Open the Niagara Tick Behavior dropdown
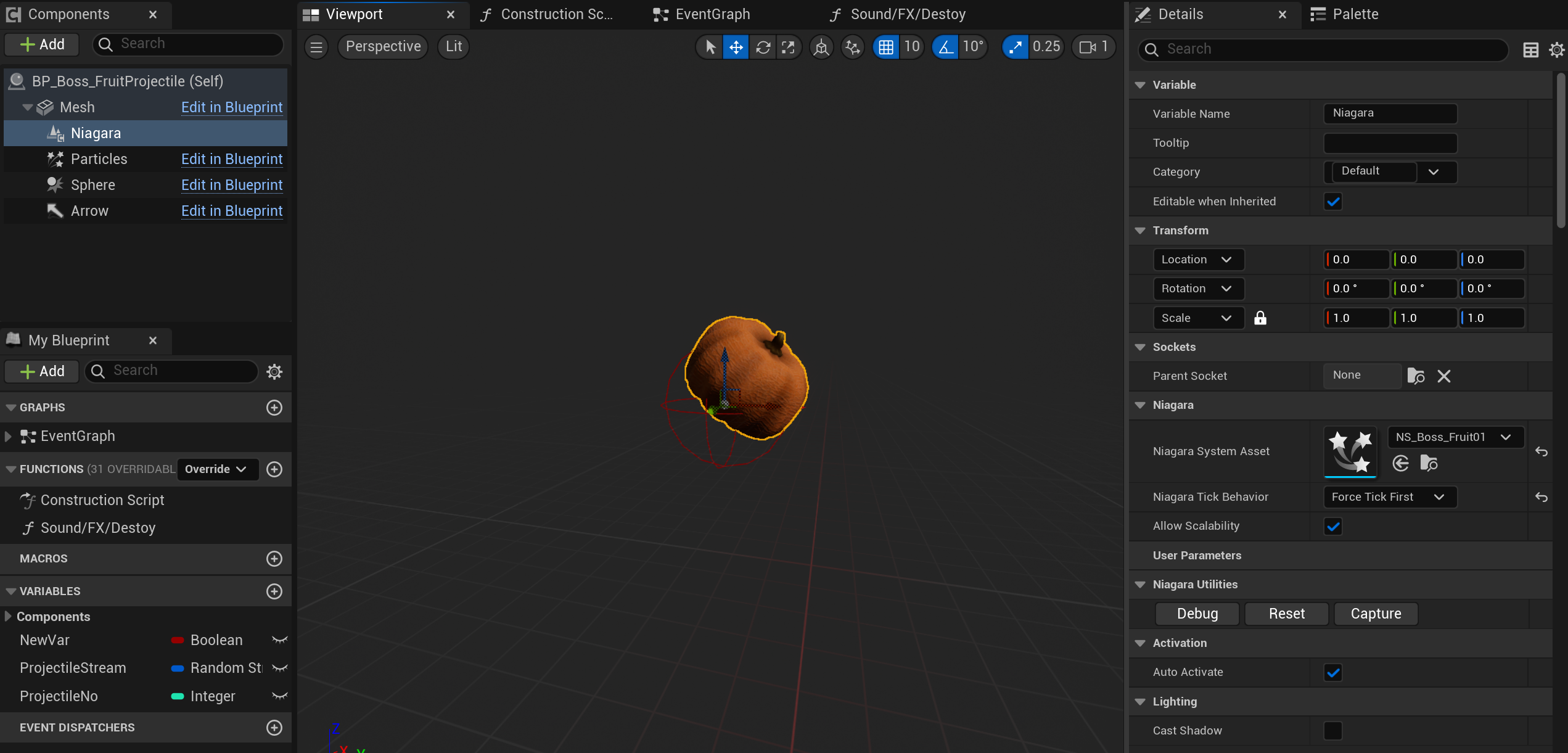This screenshot has height=753, width=1568. [1390, 497]
